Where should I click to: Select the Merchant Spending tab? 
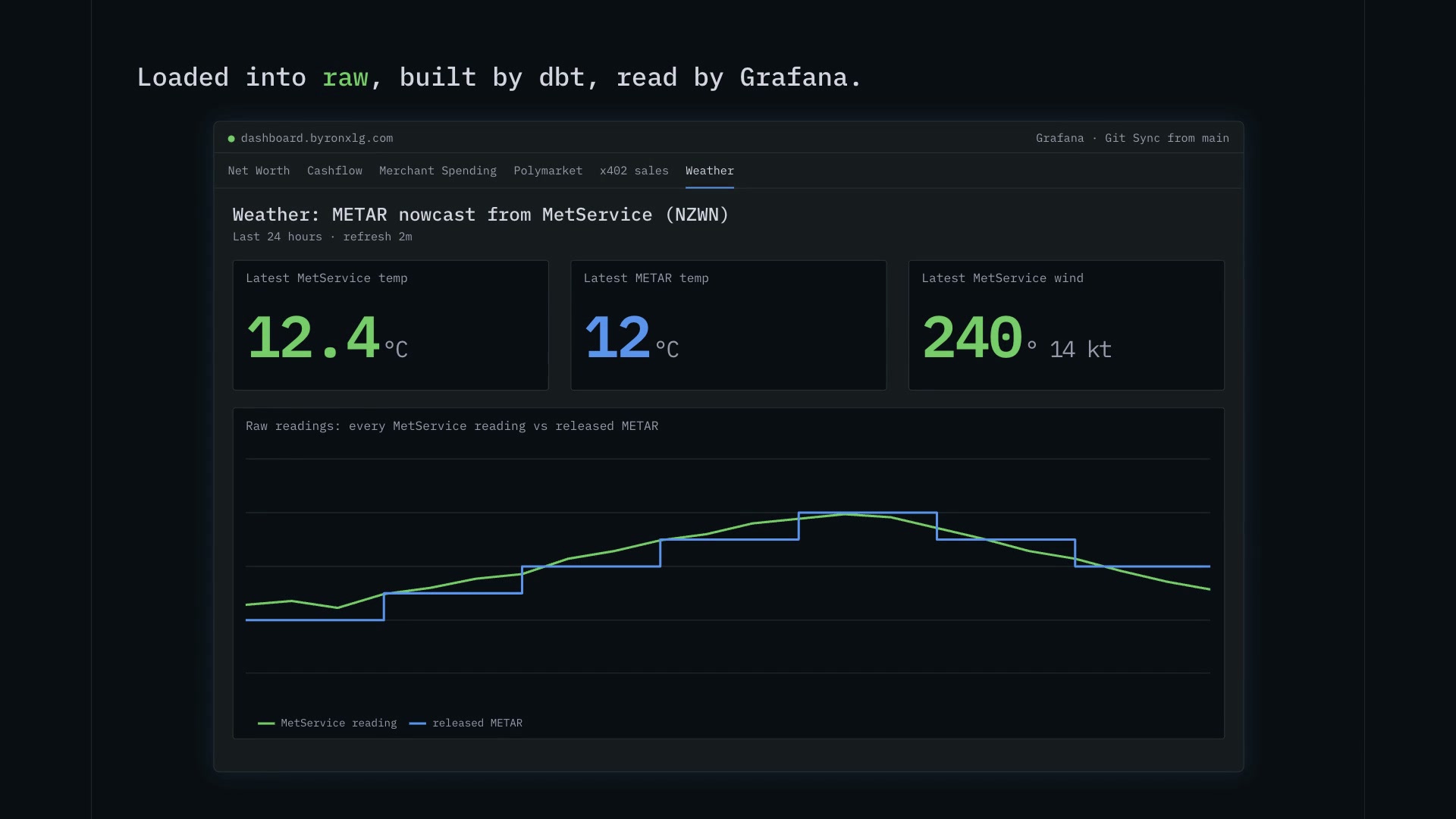pos(438,171)
